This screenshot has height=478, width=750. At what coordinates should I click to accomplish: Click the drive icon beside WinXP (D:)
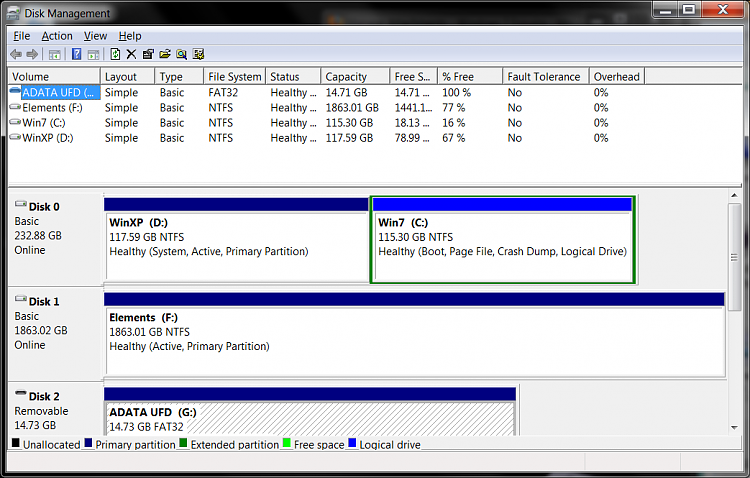15,137
